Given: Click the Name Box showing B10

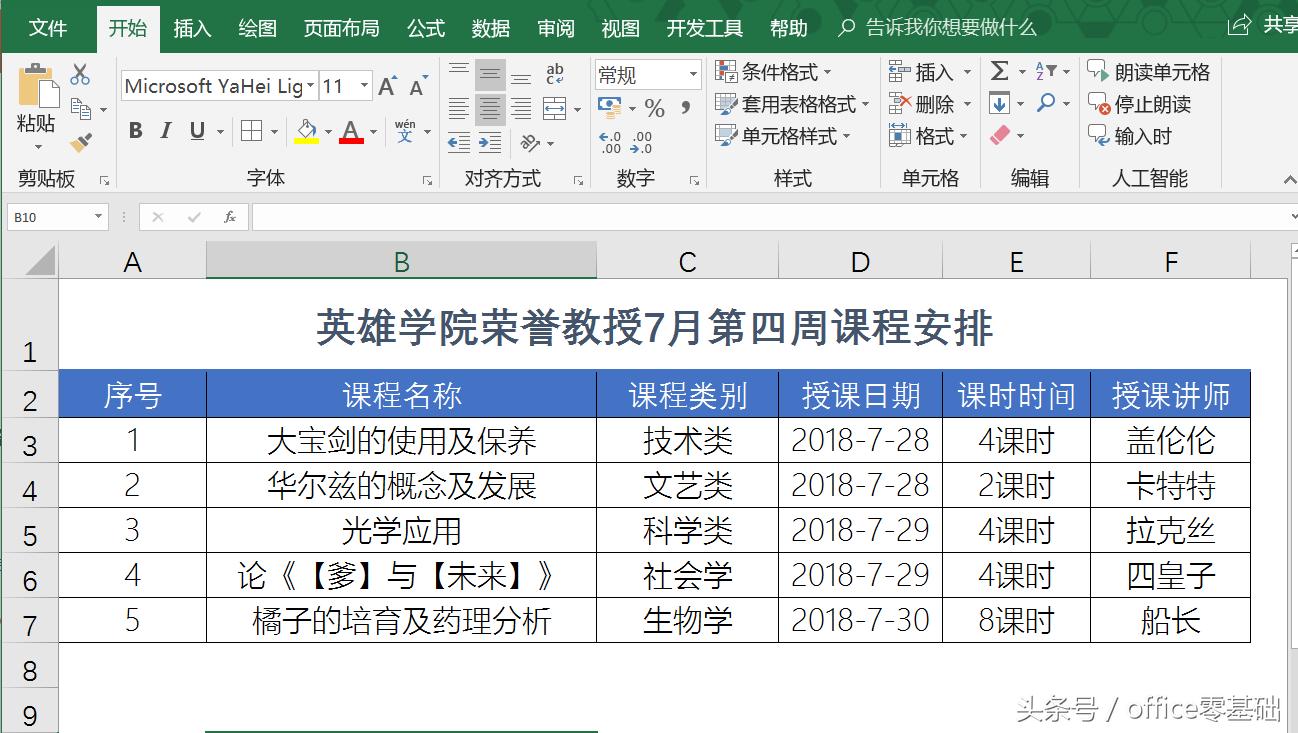Looking at the screenshot, I should [x=48, y=216].
